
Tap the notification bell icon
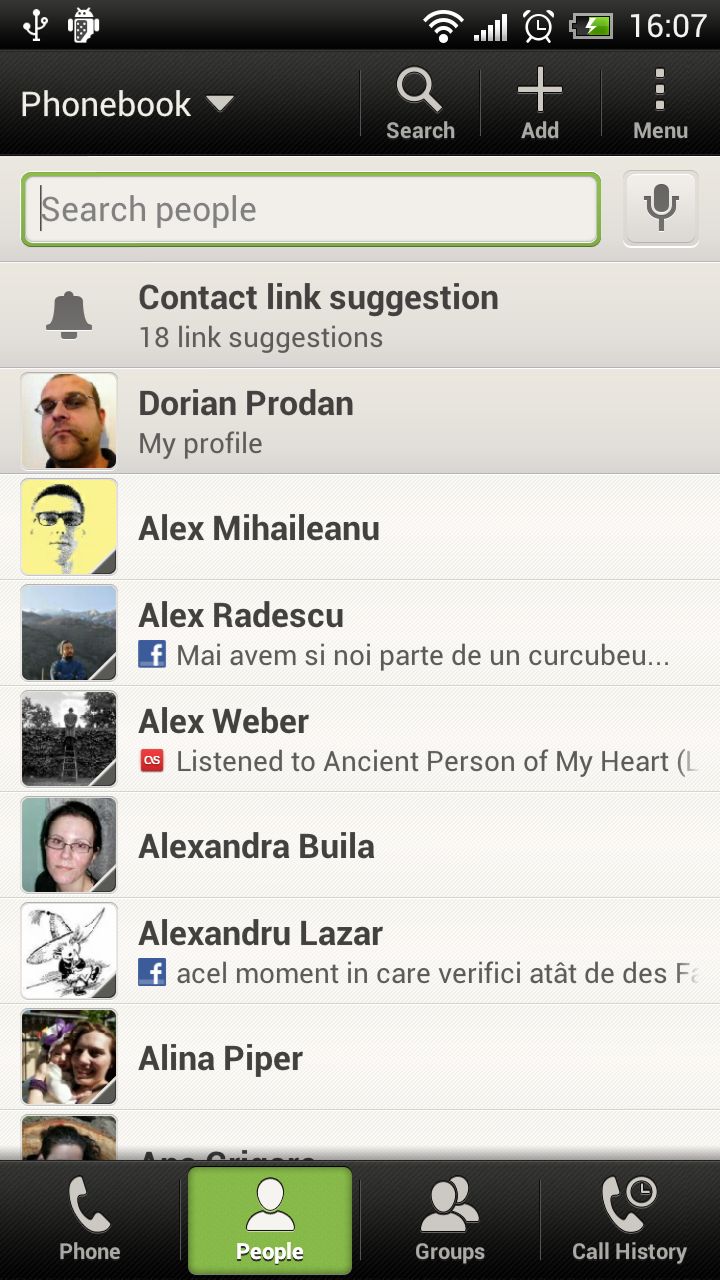69,316
